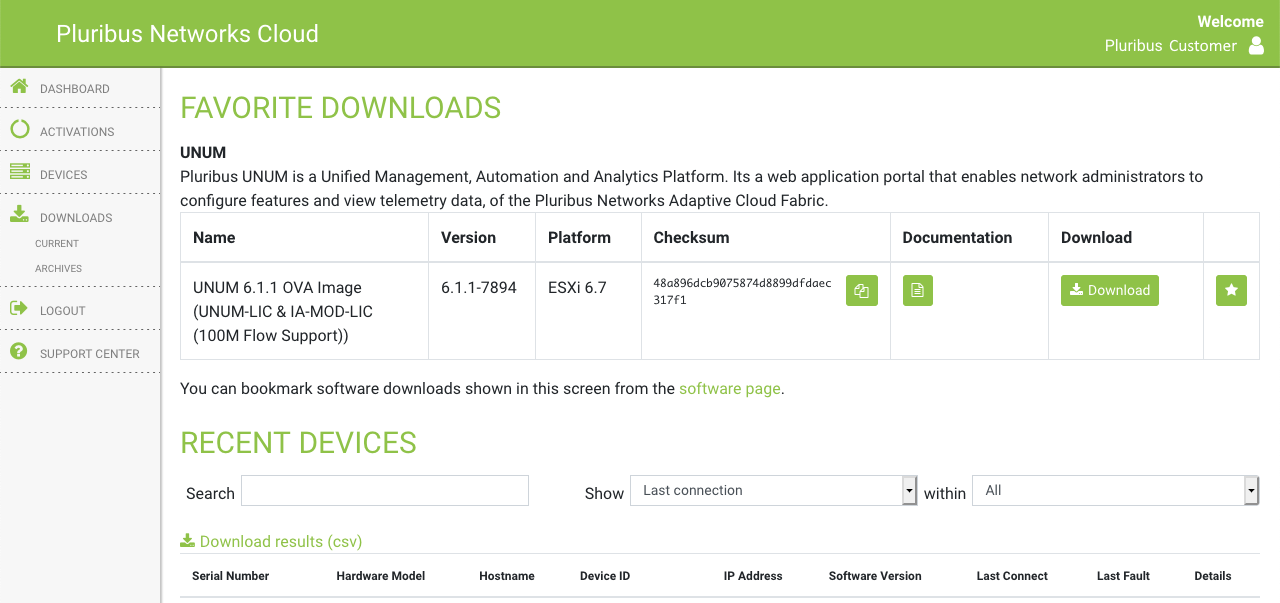This screenshot has width=1280, height=603.
Task: Sort by IP Address column header
Action: 753,576
